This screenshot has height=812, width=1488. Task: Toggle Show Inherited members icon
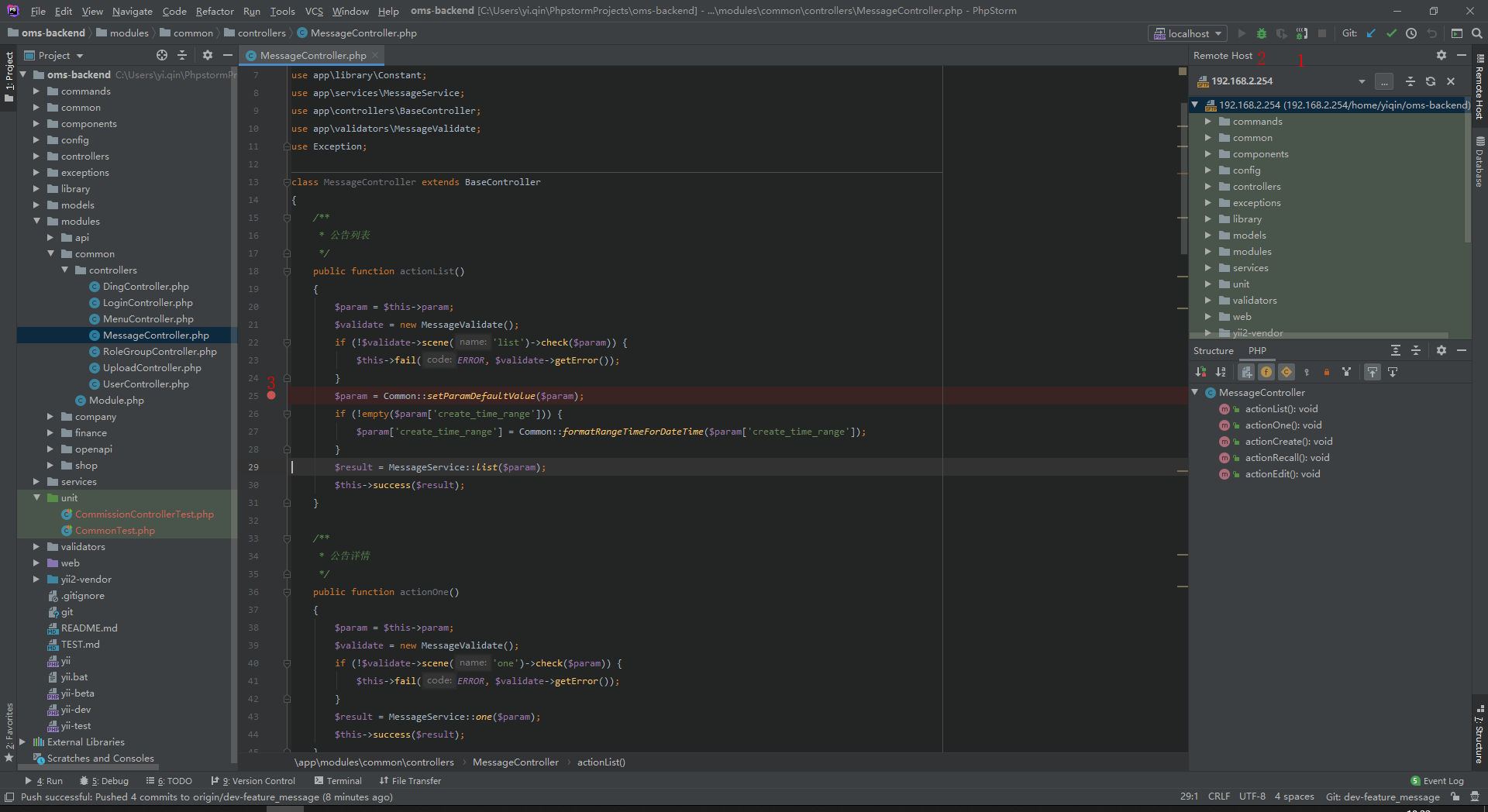1347,372
